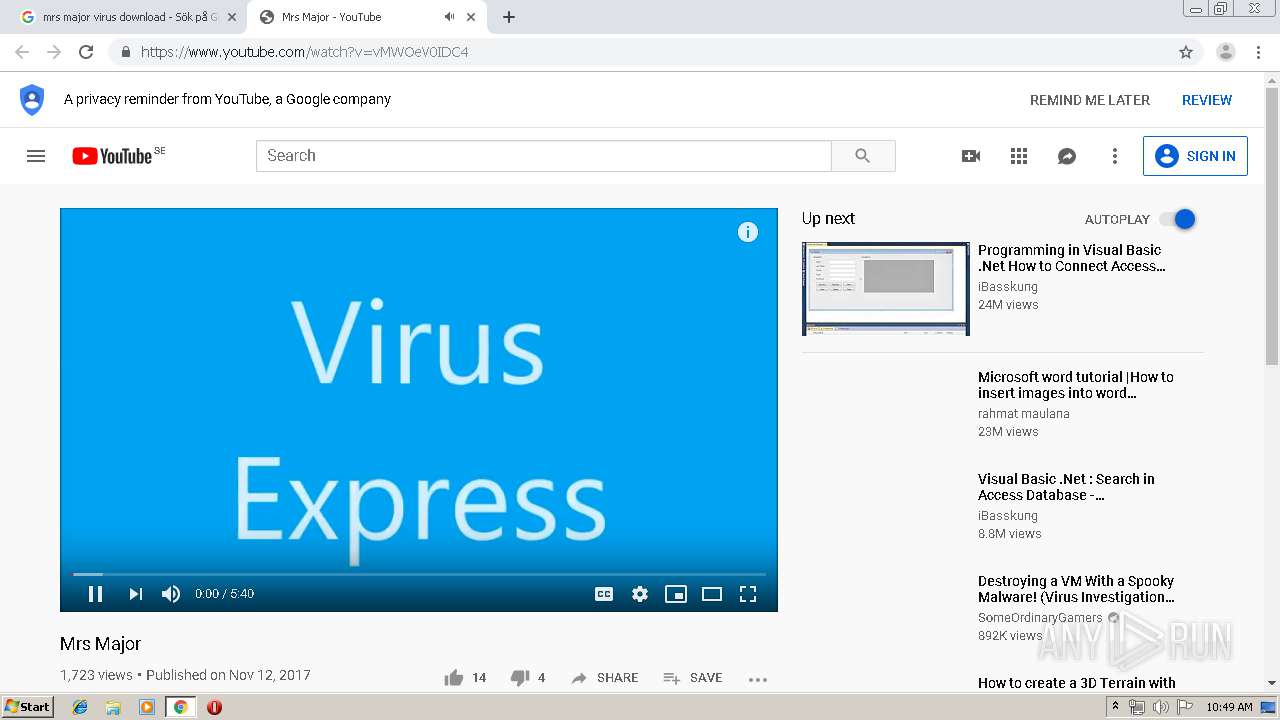Enter full screen mode
The height and width of the screenshot is (720, 1280).
click(748, 594)
